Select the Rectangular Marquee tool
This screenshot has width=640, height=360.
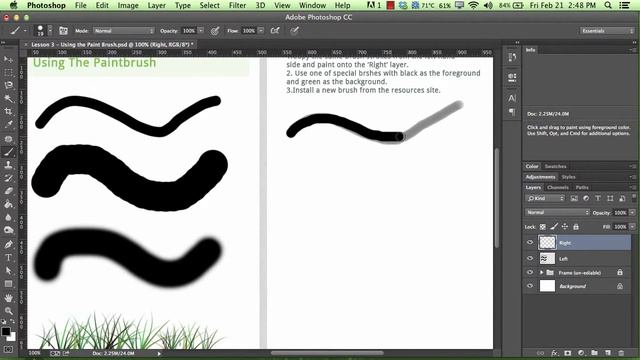click(8, 73)
